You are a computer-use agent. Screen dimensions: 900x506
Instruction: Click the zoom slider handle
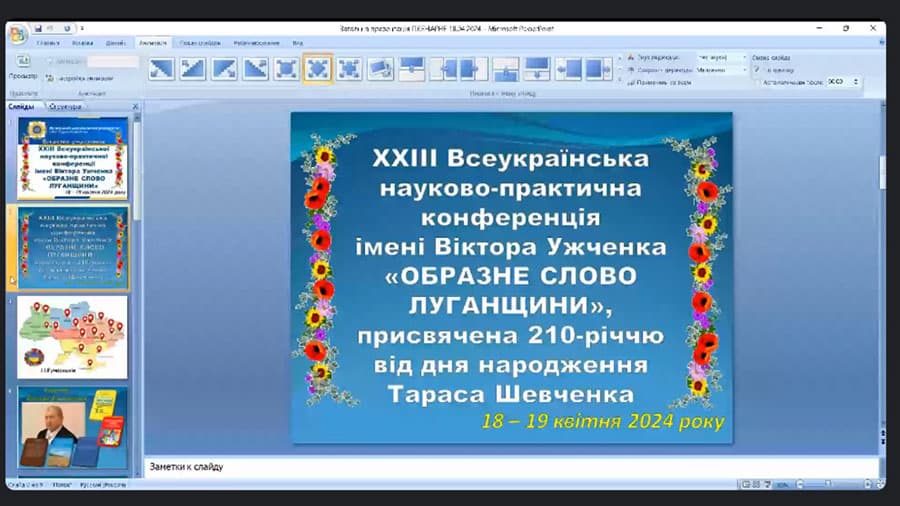click(828, 484)
